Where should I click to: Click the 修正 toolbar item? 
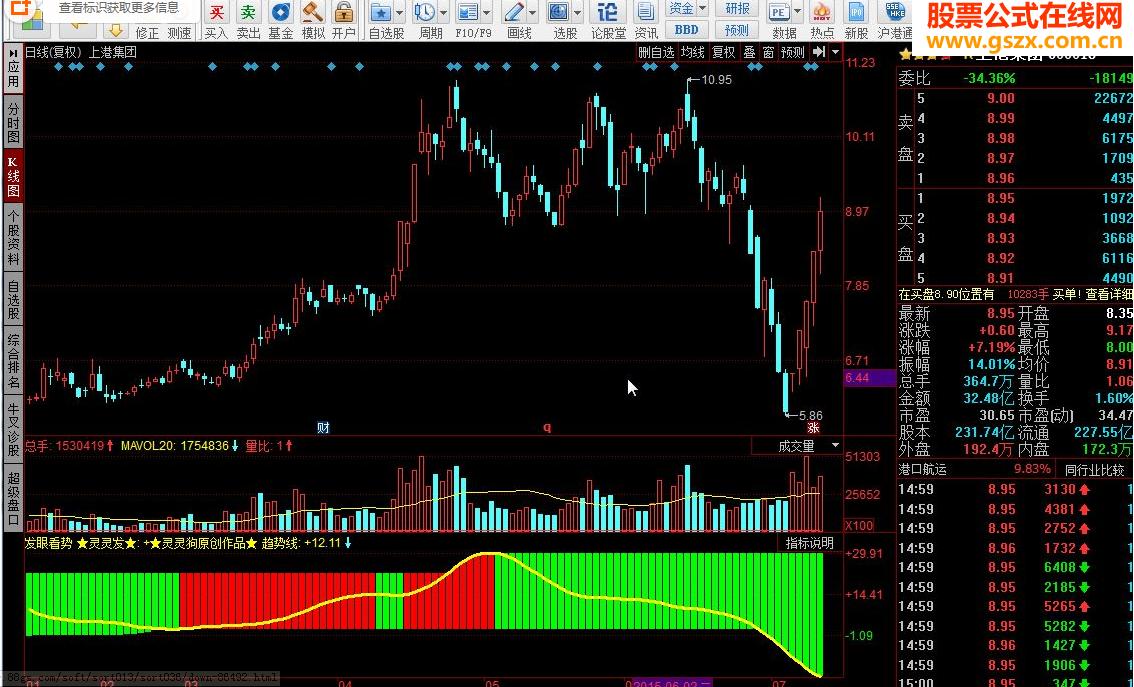tap(147, 33)
